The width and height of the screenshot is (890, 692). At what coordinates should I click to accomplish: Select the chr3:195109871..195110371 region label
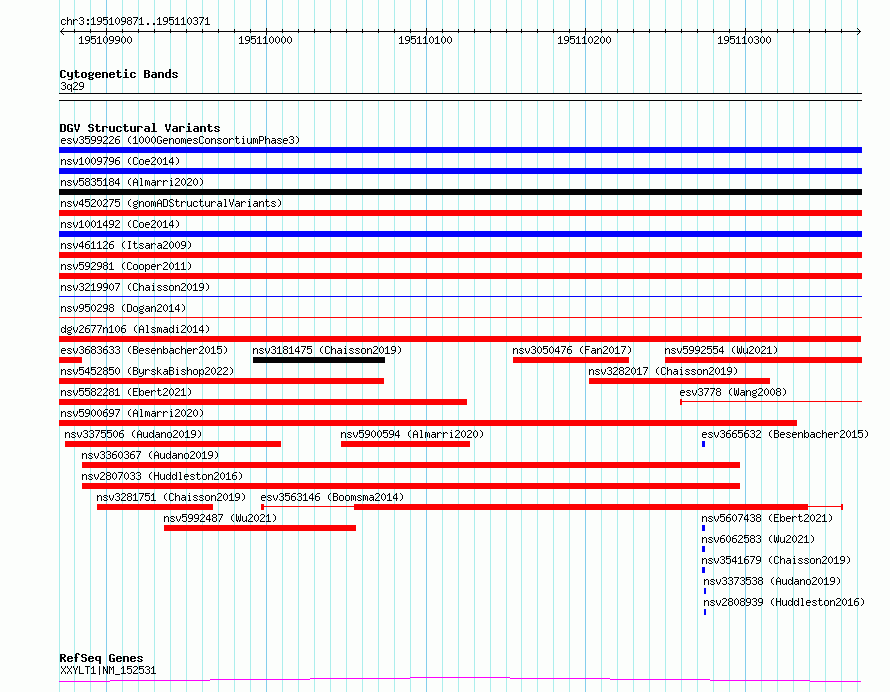[135, 22]
